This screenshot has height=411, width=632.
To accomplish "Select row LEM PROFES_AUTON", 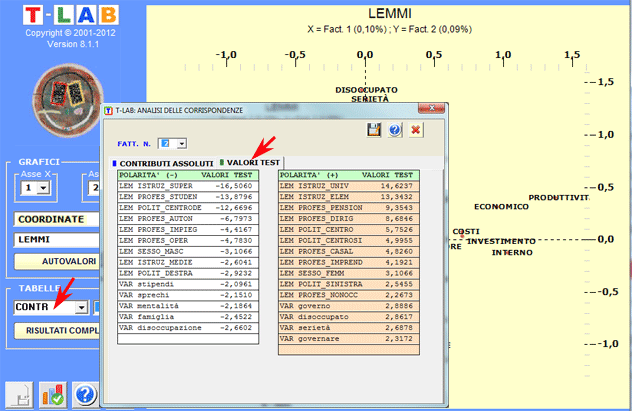I will pyautogui.click(x=188, y=218).
